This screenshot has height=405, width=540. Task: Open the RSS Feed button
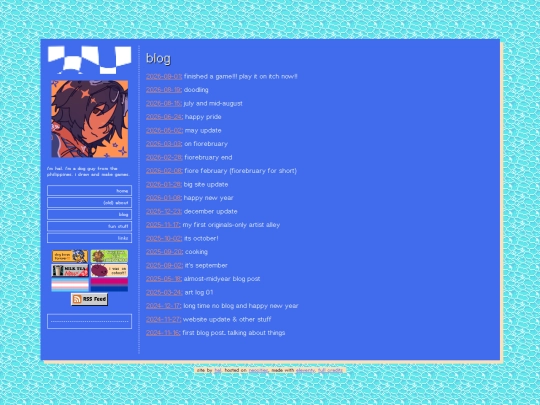coord(90,299)
